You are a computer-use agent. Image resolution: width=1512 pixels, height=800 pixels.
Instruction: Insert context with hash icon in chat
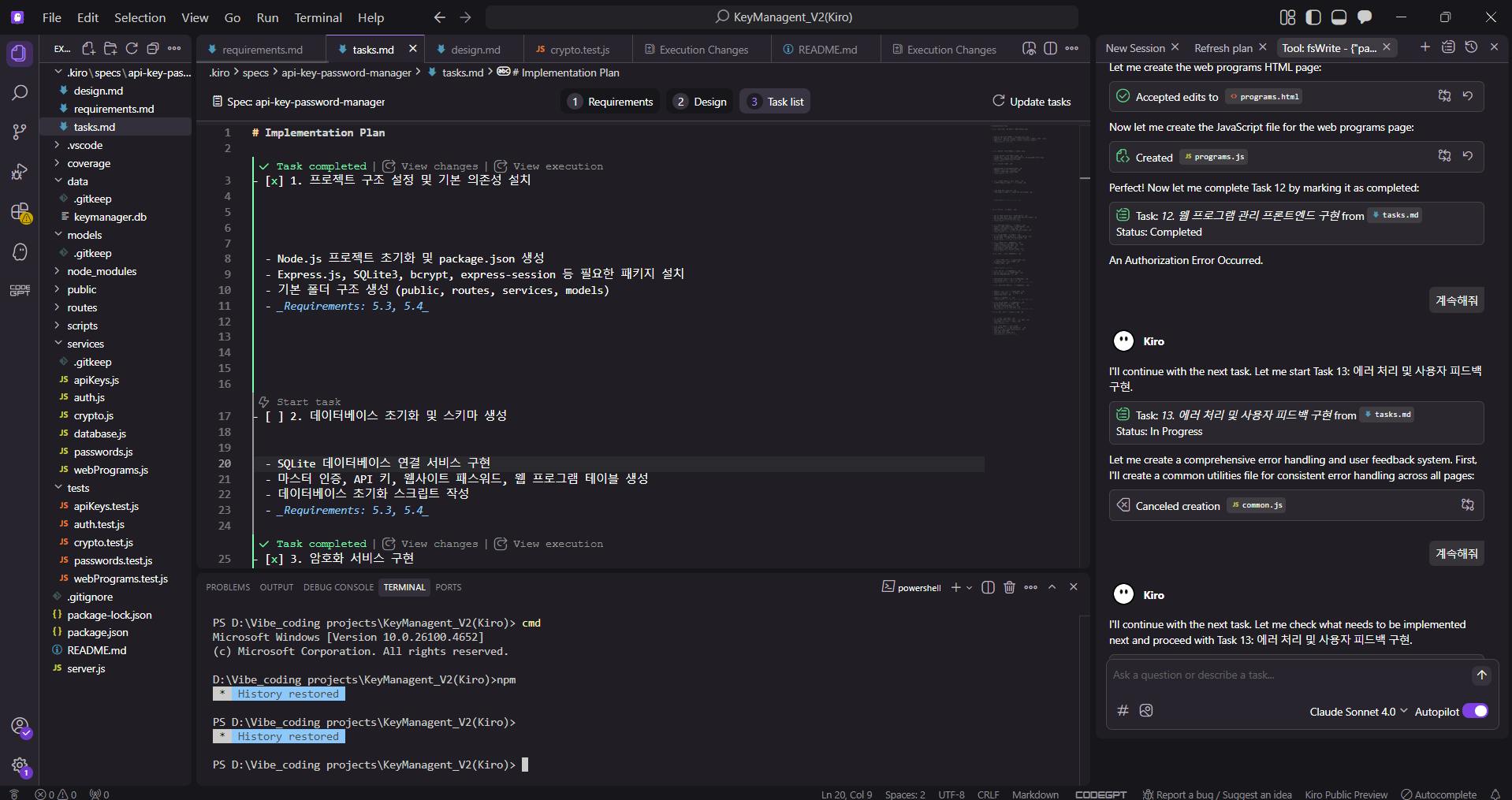click(1123, 711)
